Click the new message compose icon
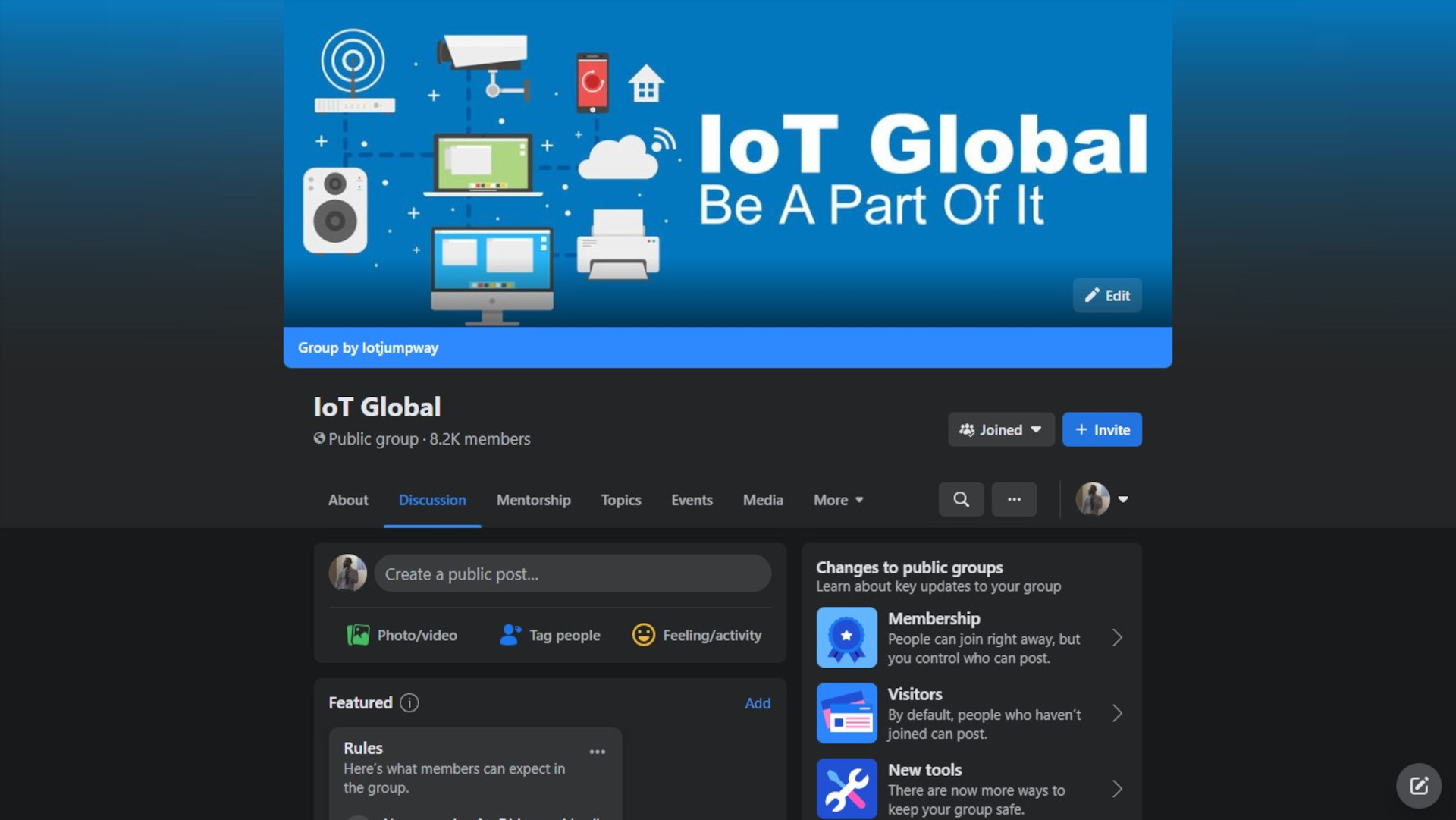This screenshot has width=1456, height=820. [1419, 786]
